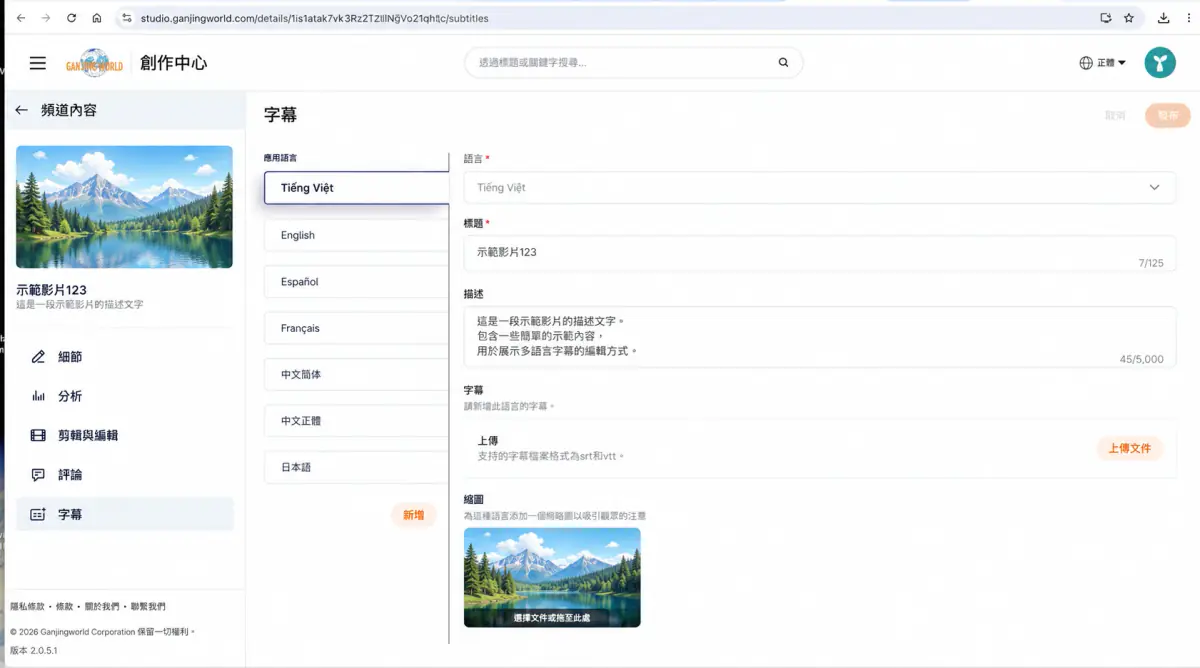
Task: Open the 隱私條款 link
Action: [27, 606]
